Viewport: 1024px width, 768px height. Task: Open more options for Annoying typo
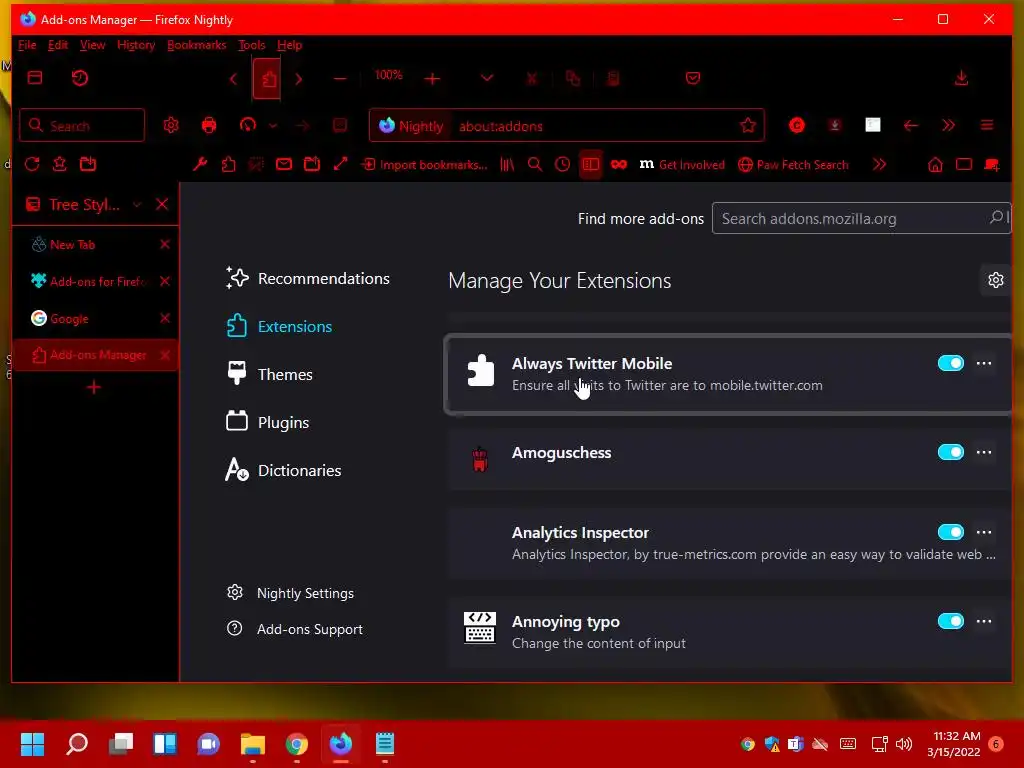pos(984,621)
